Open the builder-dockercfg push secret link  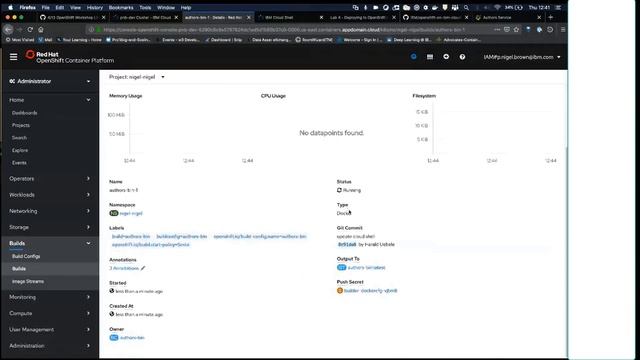[x=371, y=291]
